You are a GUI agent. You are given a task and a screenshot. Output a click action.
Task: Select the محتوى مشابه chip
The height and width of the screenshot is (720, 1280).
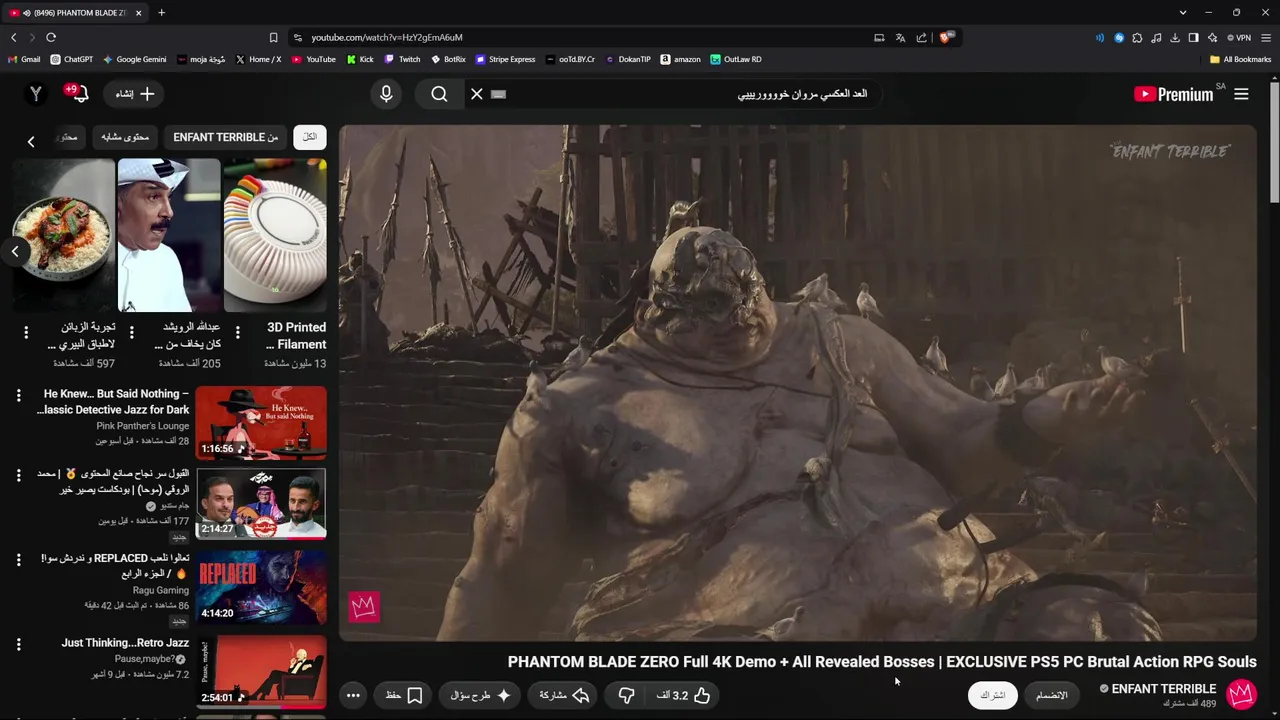pos(125,137)
